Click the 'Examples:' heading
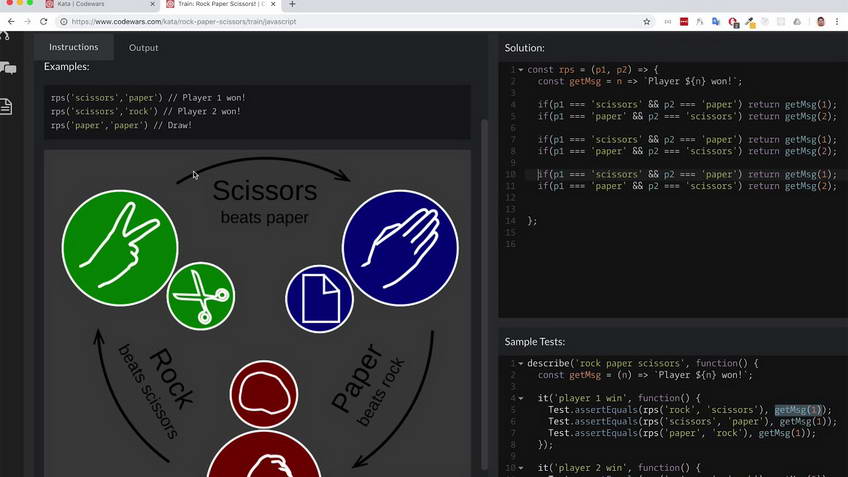Viewport: 848px width, 477px height. [x=67, y=67]
